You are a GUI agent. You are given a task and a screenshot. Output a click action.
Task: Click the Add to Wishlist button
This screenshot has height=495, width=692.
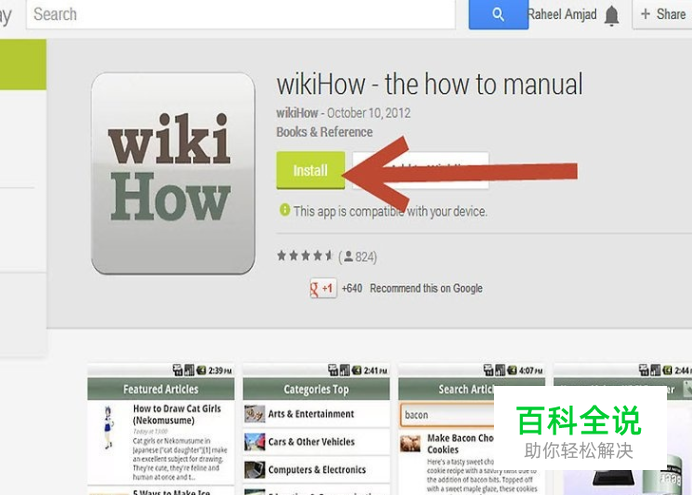click(420, 170)
